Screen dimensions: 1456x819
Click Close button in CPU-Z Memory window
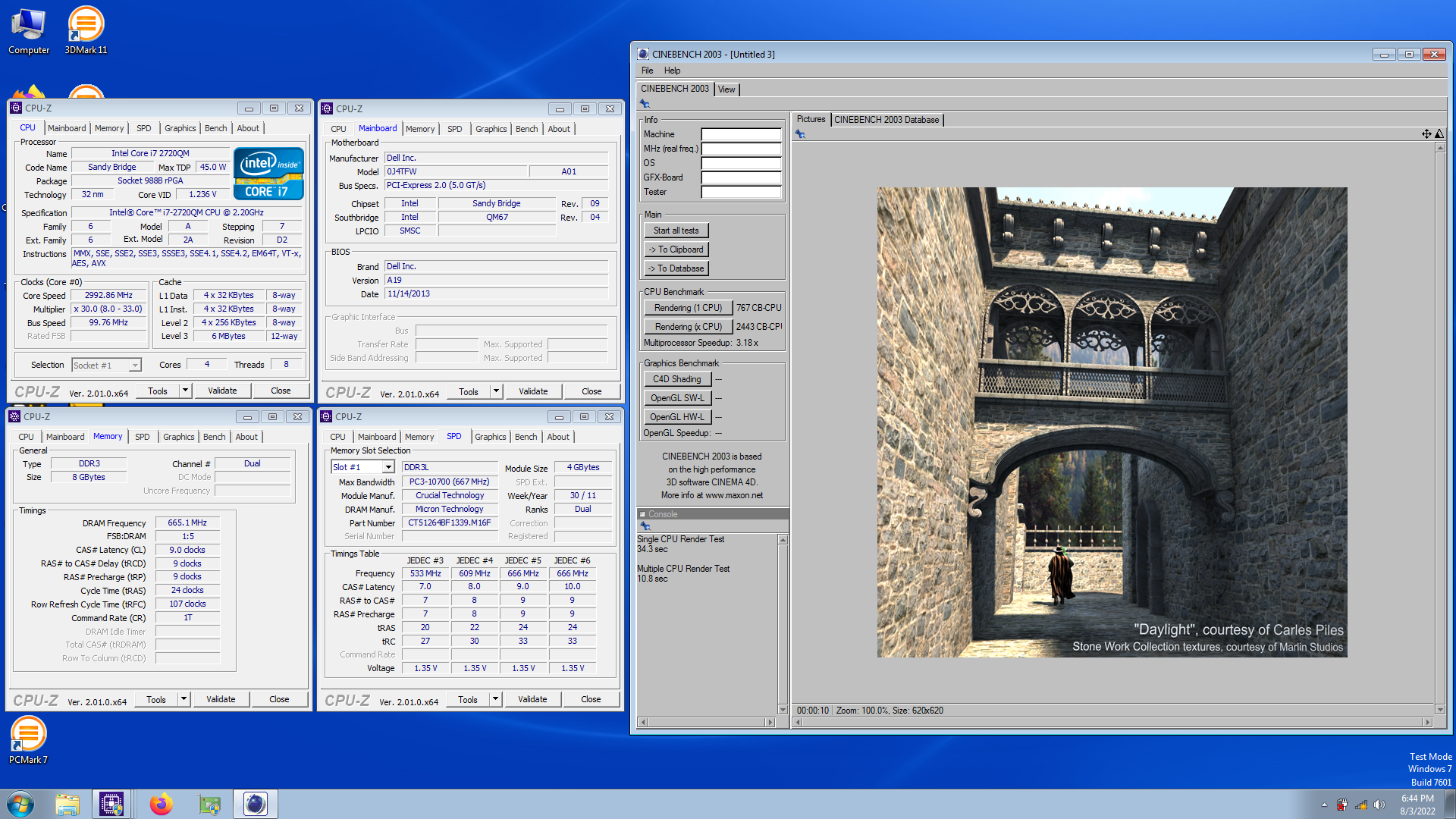[279, 699]
